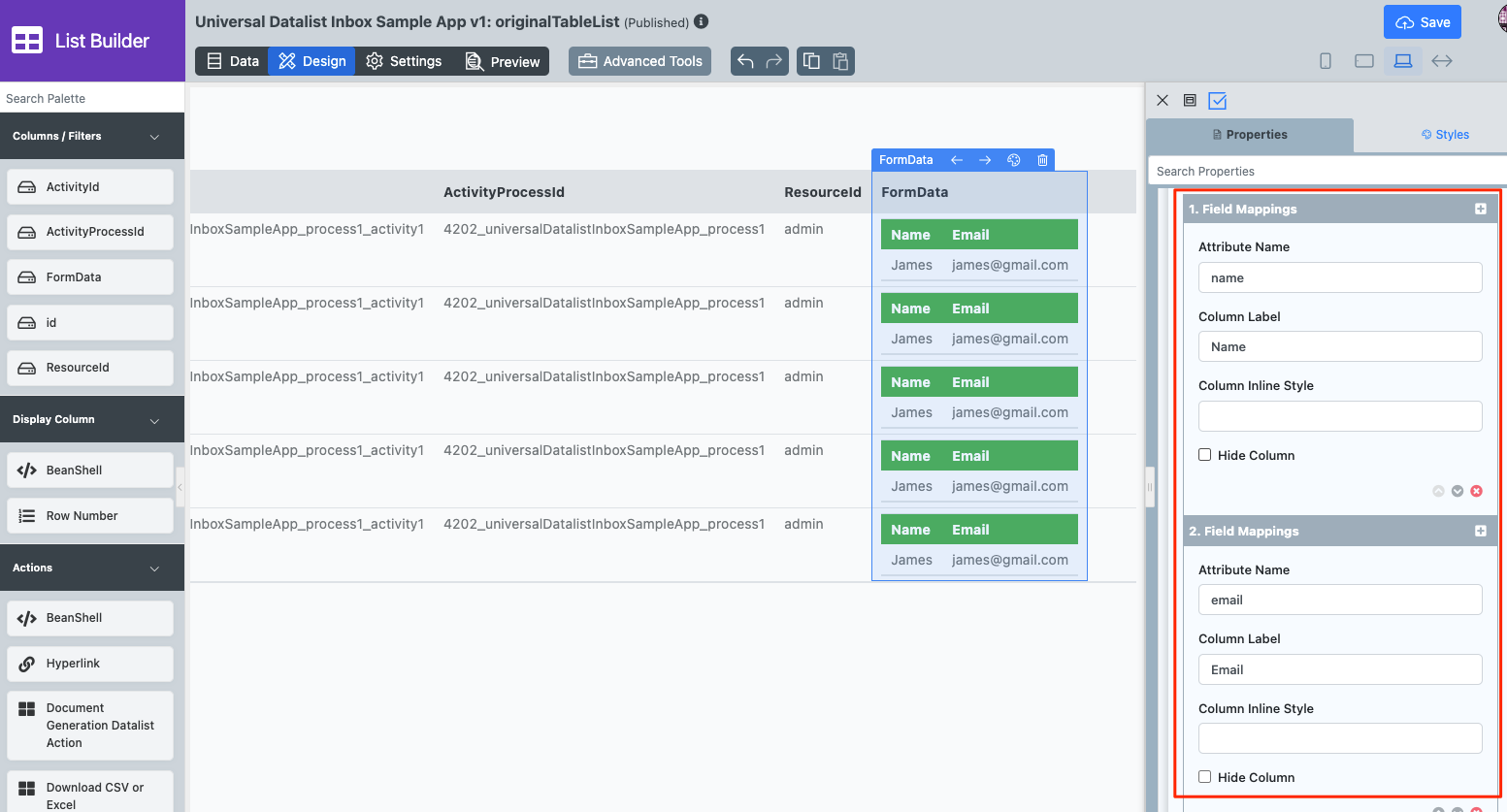Collapse the Columns / Filters palette section
Screen dimensions: 1507x812
(x=154, y=137)
